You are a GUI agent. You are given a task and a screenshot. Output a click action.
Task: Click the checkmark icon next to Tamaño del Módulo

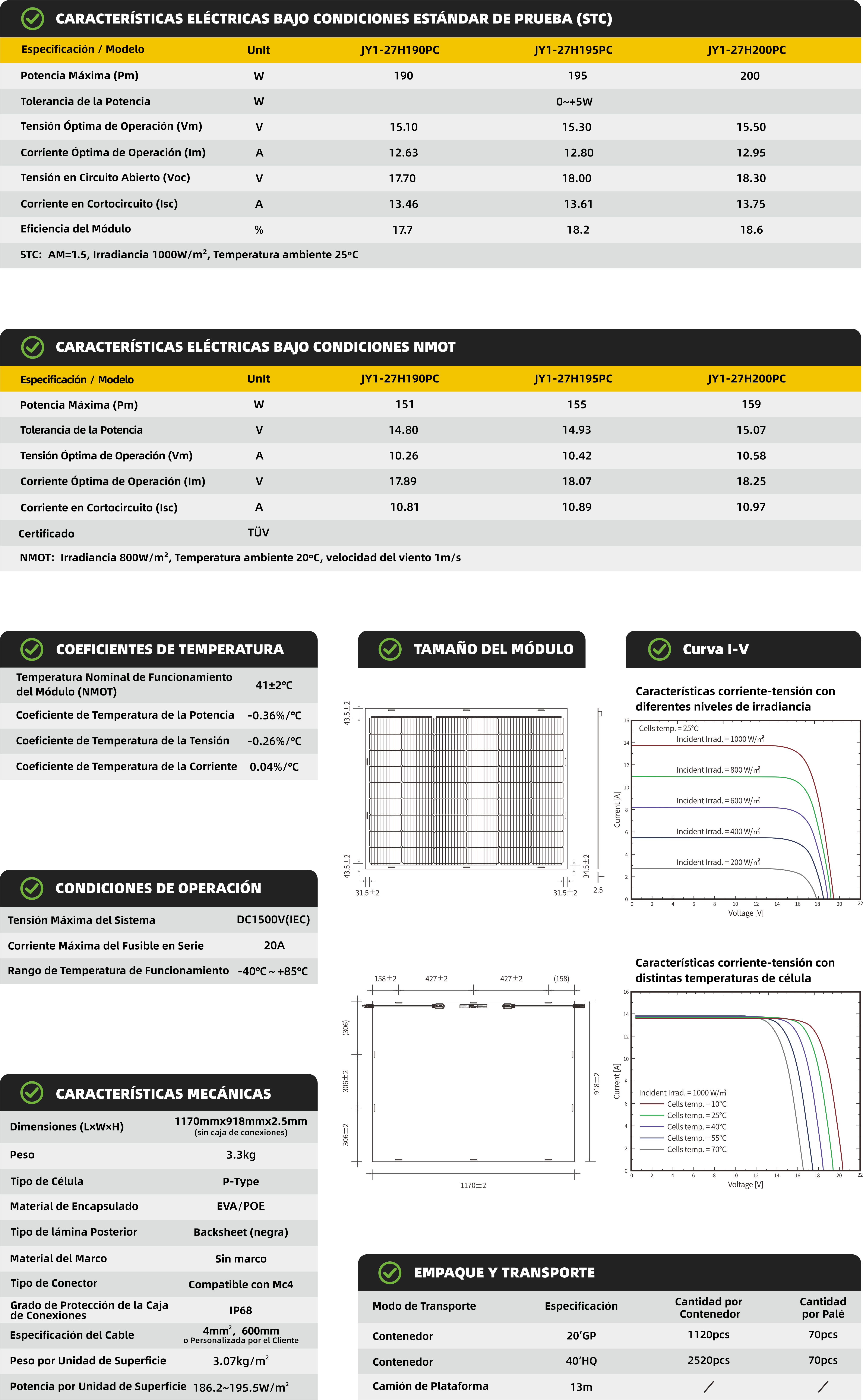[391, 649]
